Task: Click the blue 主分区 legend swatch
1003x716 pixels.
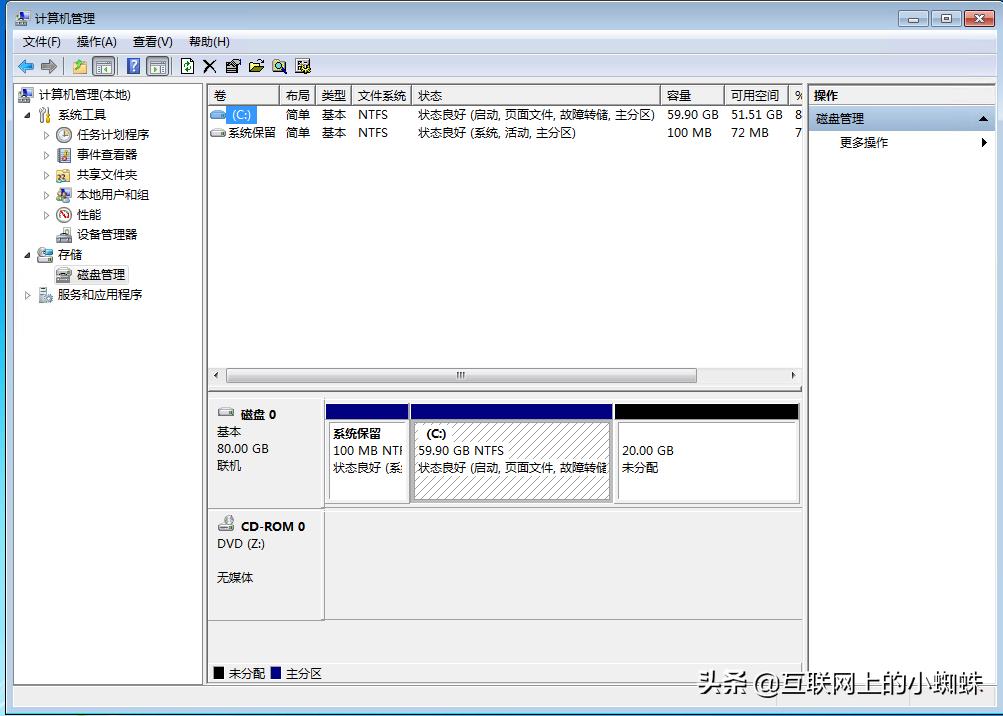Action: (x=276, y=673)
